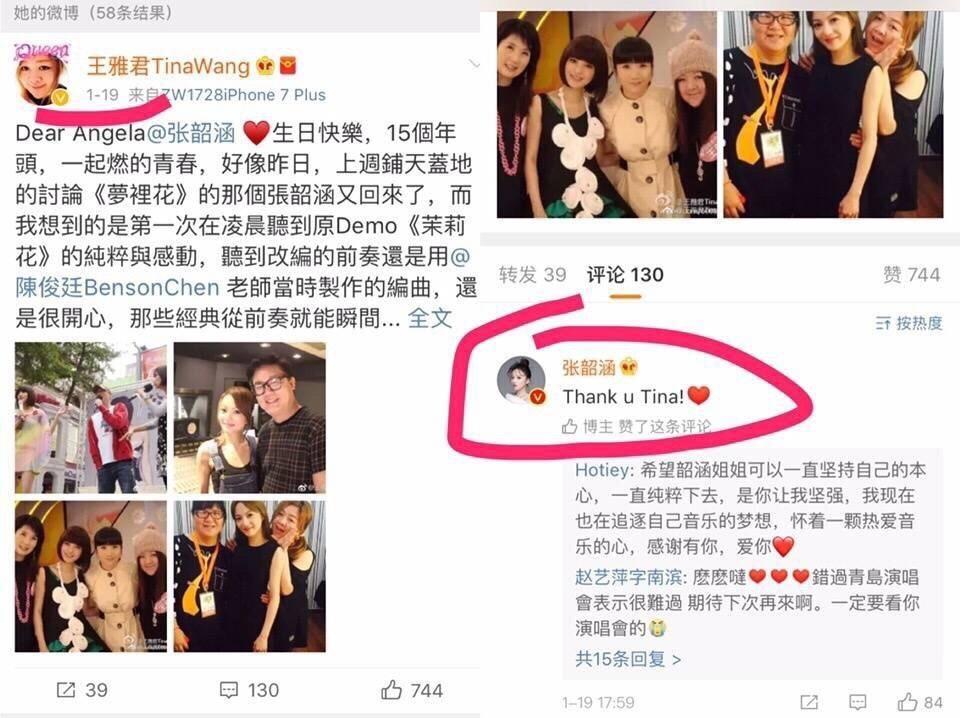Image resolution: width=960 pixels, height=718 pixels.
Task: Switch to the 赞 744 tab
Action: coord(911,274)
